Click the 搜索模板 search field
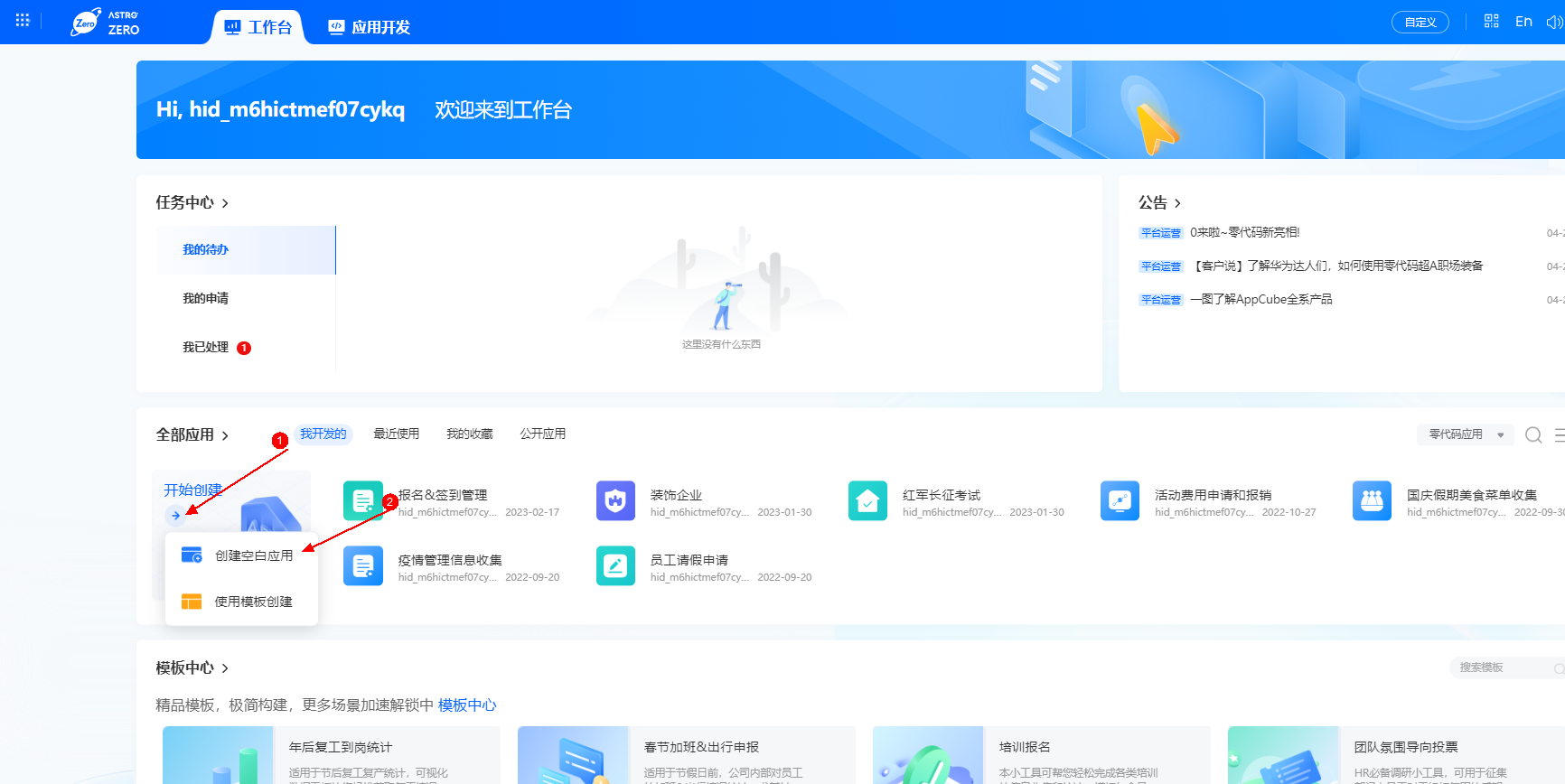1565x784 pixels. pos(1507,667)
